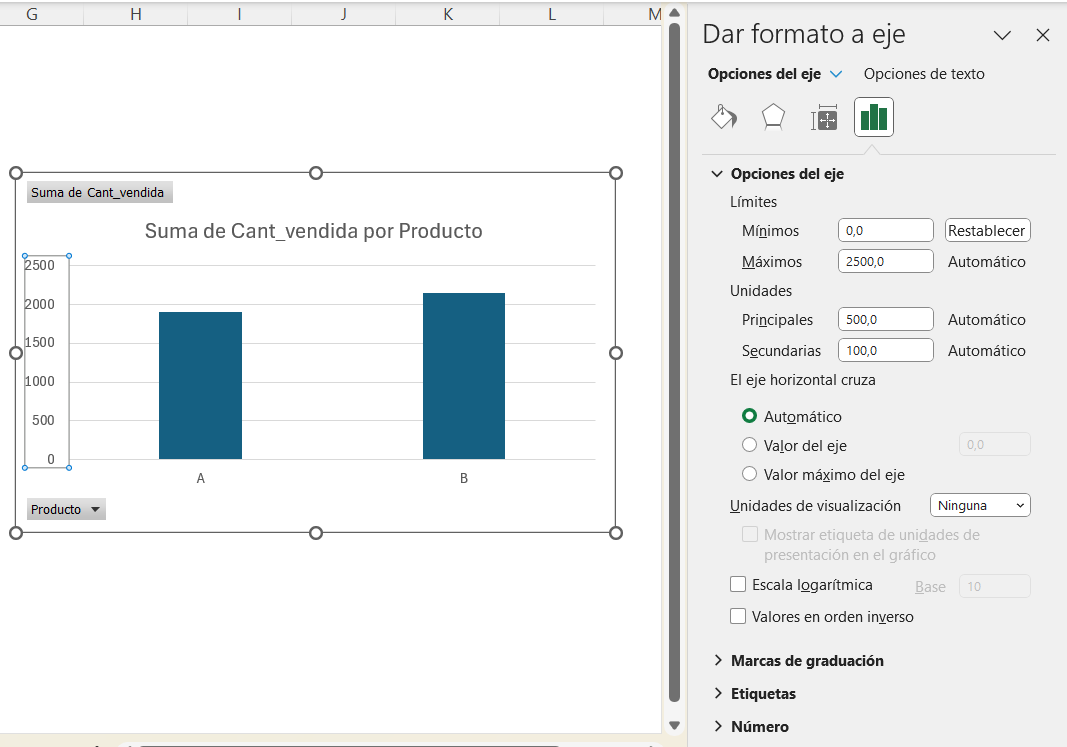Click the bar for product A
The height and width of the screenshot is (747, 1067).
[200, 386]
